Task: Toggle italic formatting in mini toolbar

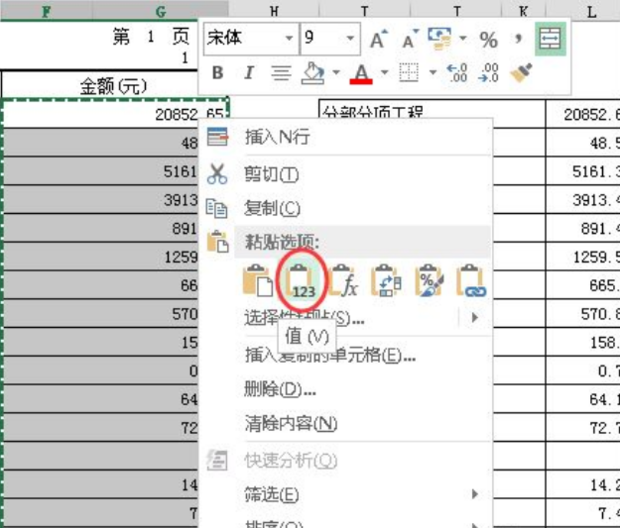Action: click(249, 73)
